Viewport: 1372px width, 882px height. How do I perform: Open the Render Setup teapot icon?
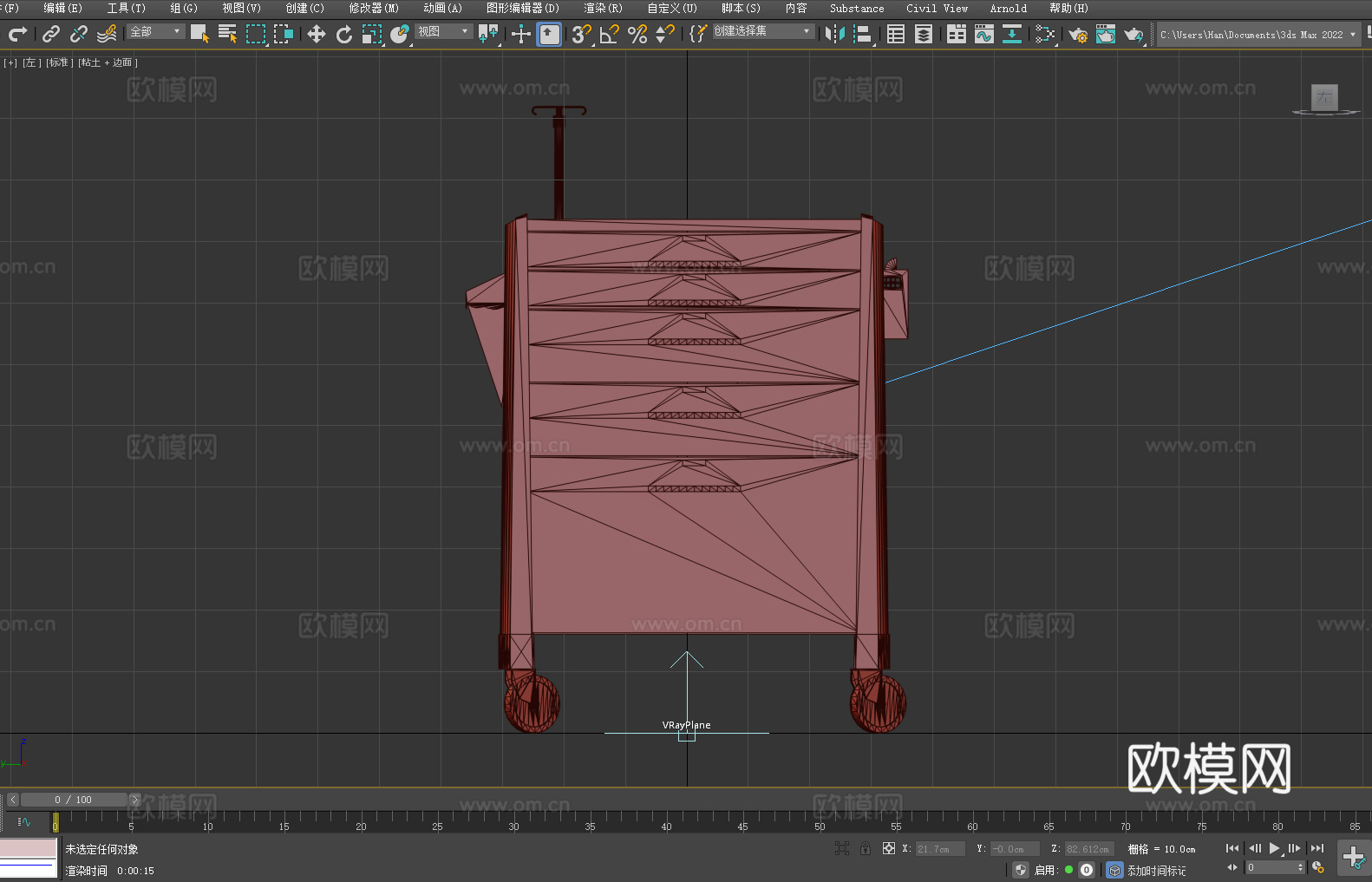pyautogui.click(x=1078, y=34)
